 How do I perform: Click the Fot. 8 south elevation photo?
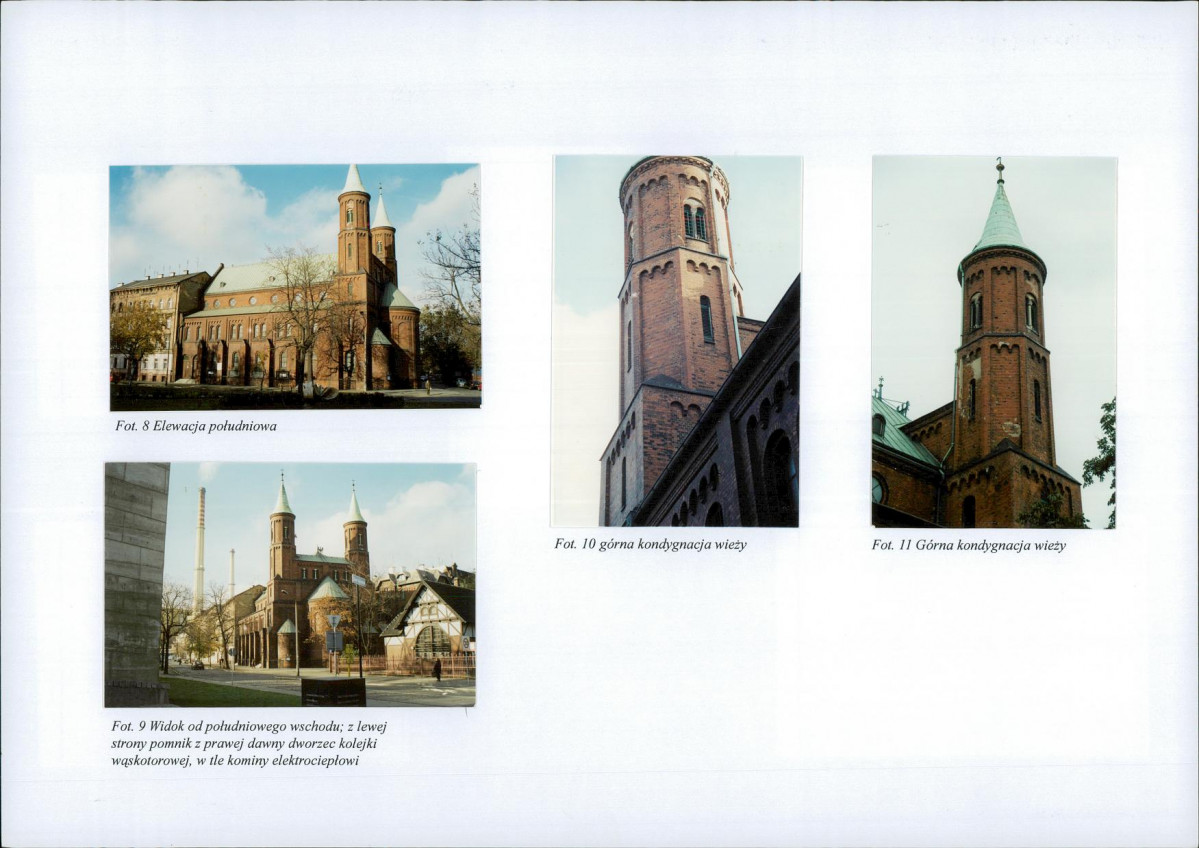295,287
